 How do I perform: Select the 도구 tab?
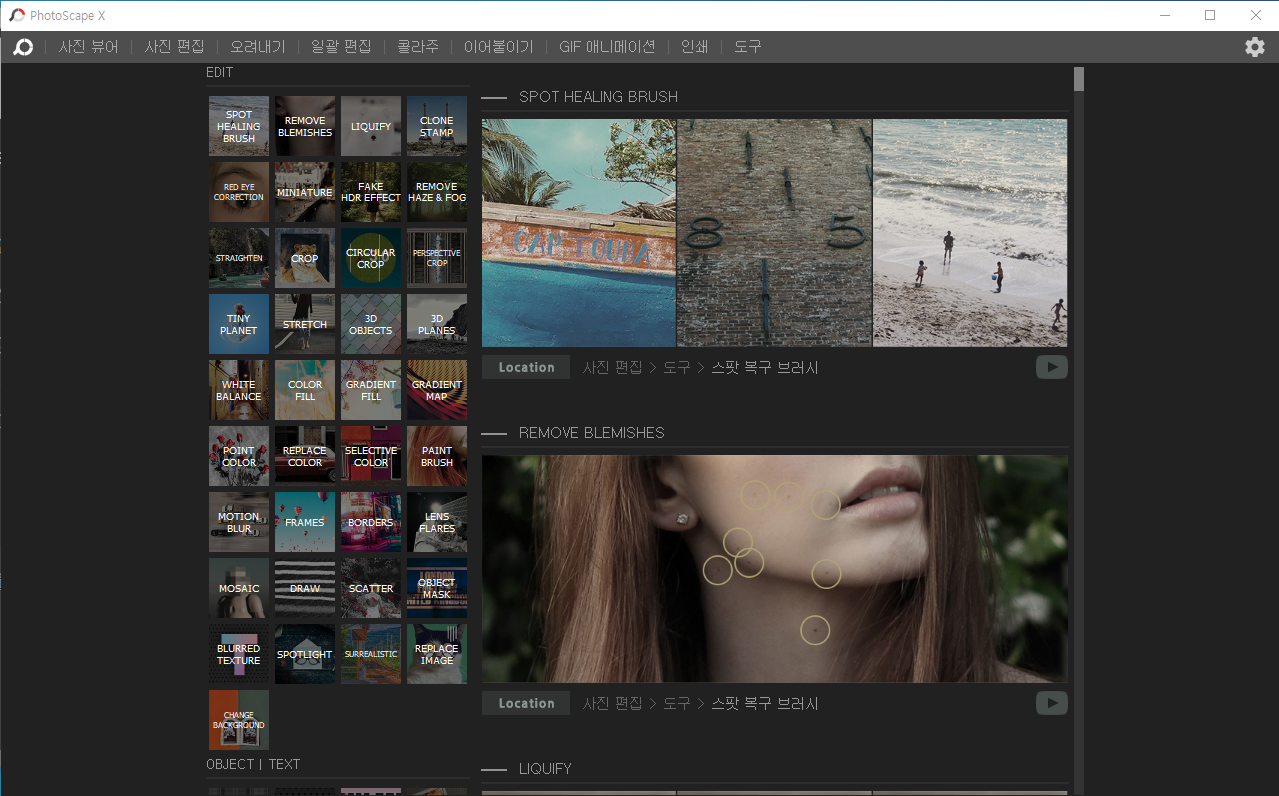(x=747, y=47)
